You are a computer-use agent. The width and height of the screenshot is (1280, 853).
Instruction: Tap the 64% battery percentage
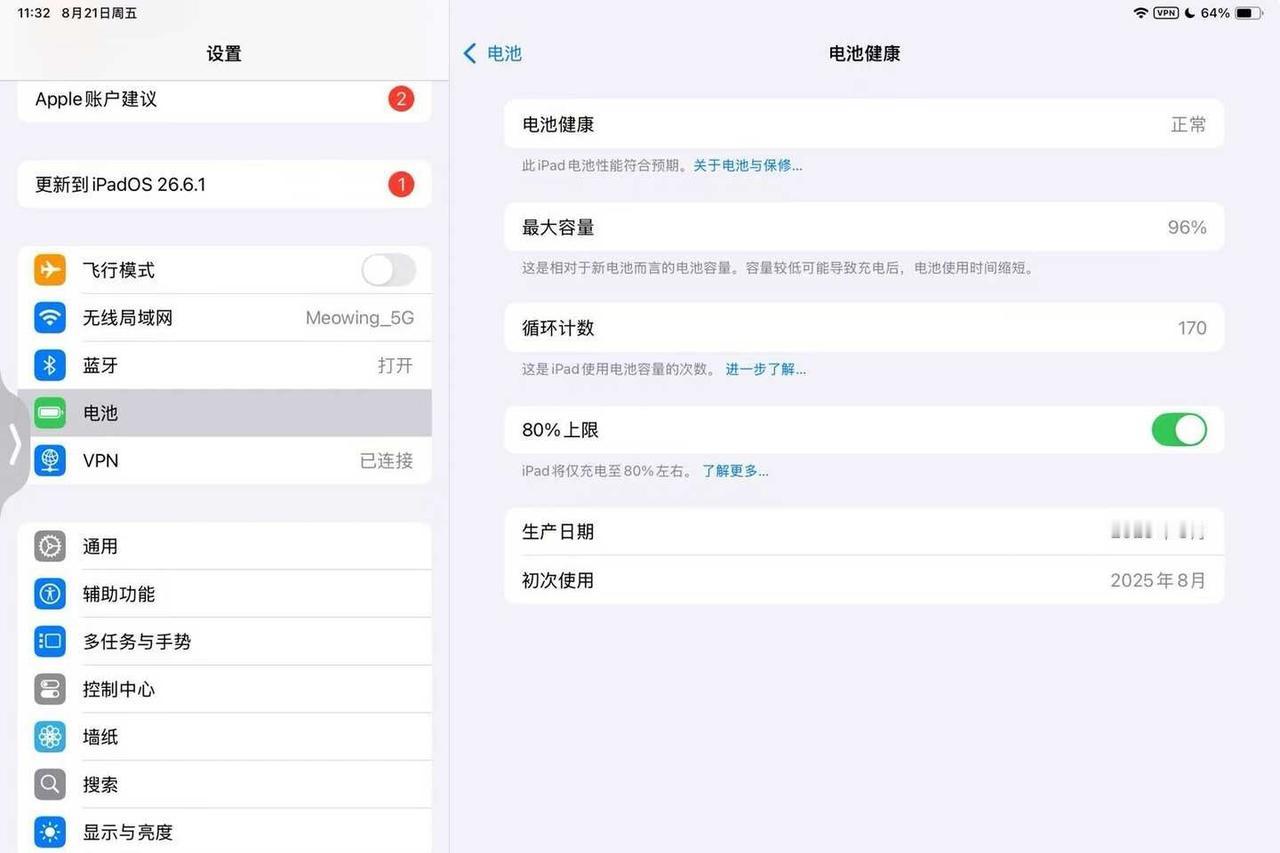tap(1215, 13)
